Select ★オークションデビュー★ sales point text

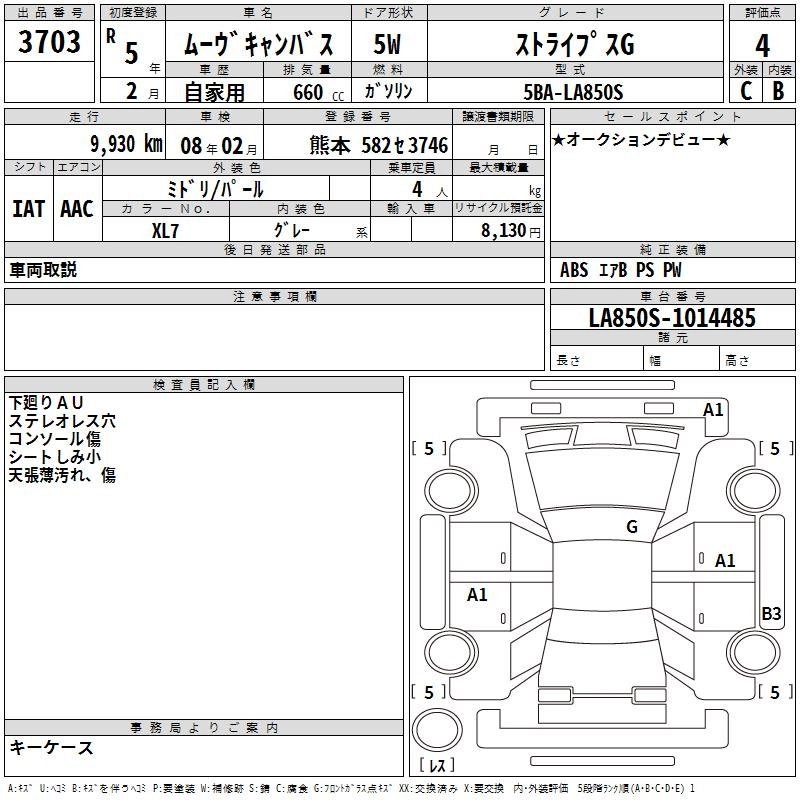tap(641, 139)
